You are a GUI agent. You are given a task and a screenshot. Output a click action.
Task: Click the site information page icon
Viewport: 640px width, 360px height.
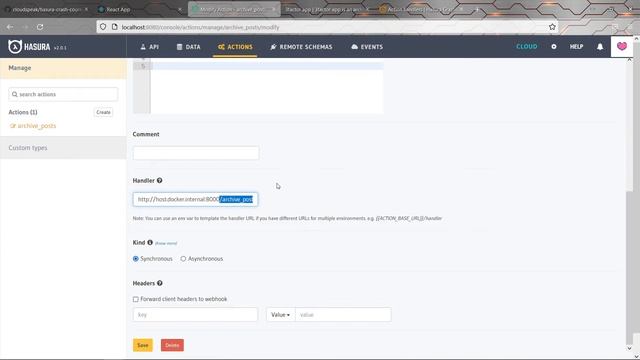(115, 27)
